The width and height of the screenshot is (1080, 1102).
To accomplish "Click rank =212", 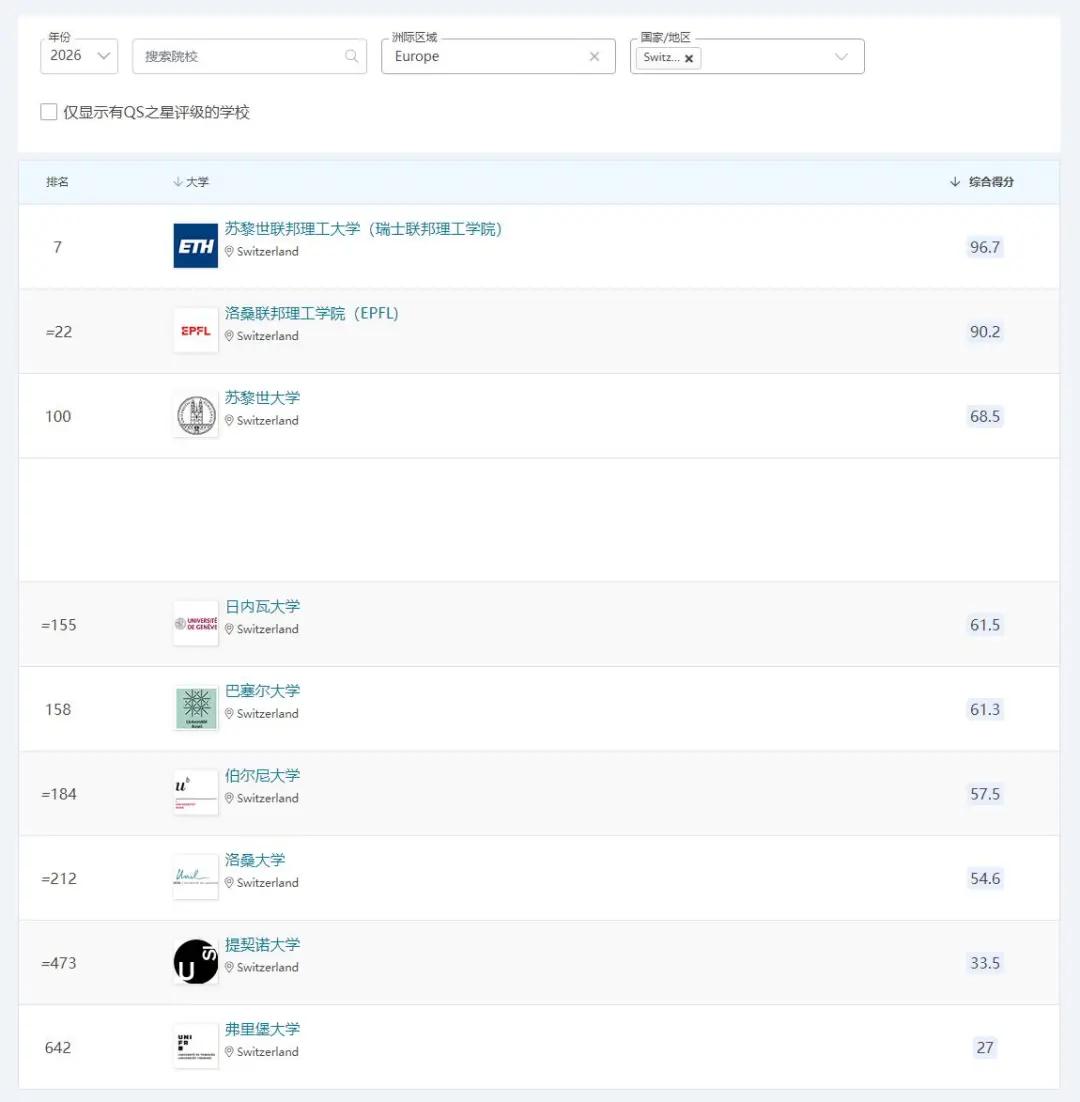I will (x=59, y=879).
